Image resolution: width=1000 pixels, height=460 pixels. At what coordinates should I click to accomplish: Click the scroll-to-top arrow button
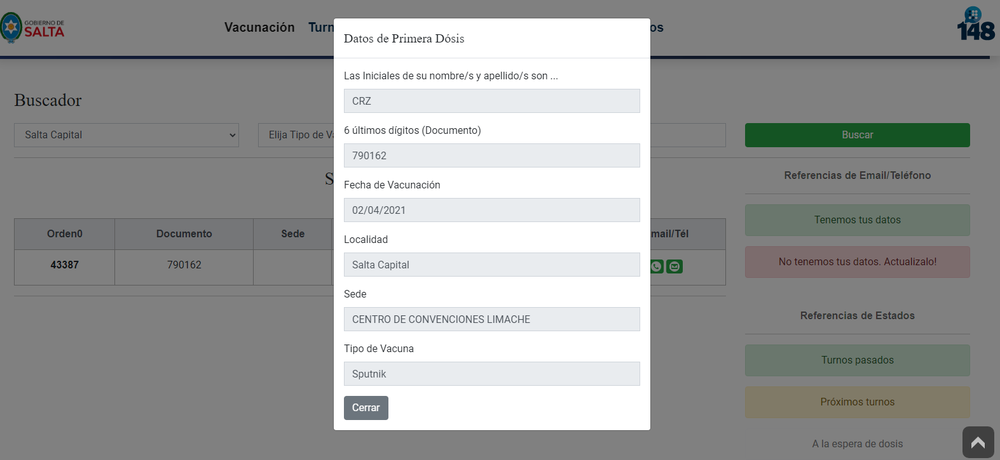pyautogui.click(x=978, y=442)
